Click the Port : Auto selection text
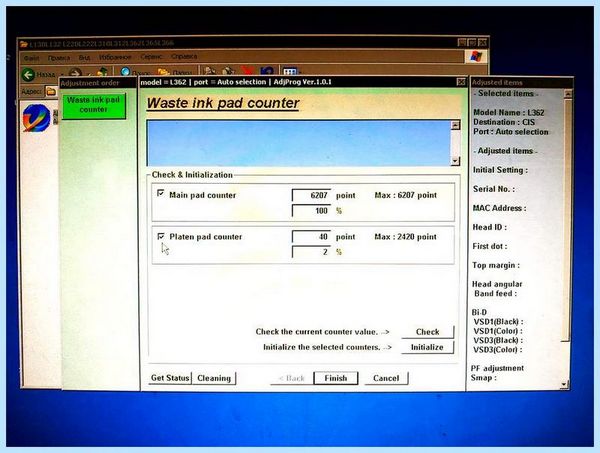Screen dimensions: 600x453 [x=511, y=132]
